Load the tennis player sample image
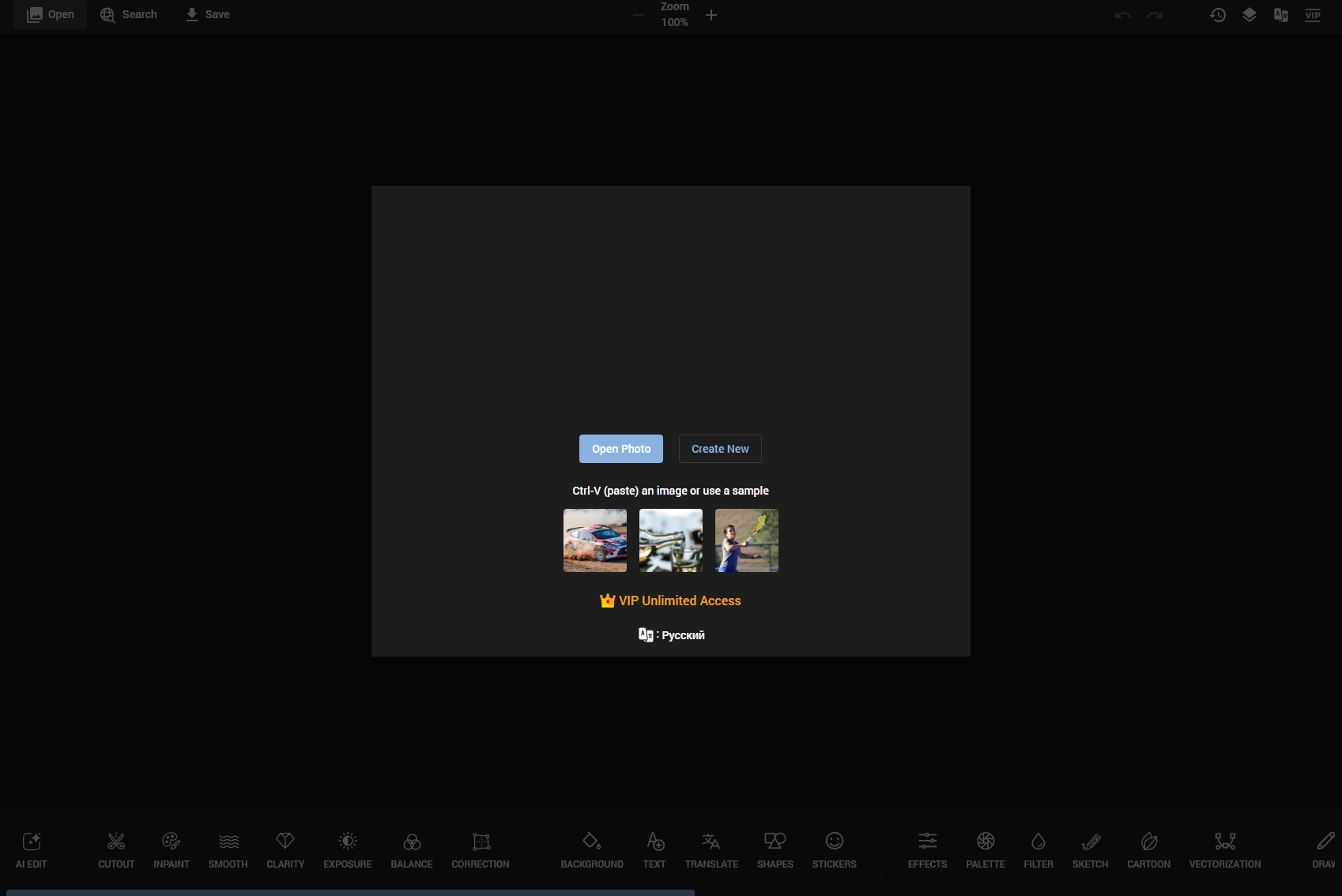The width and height of the screenshot is (1342, 896). point(747,540)
